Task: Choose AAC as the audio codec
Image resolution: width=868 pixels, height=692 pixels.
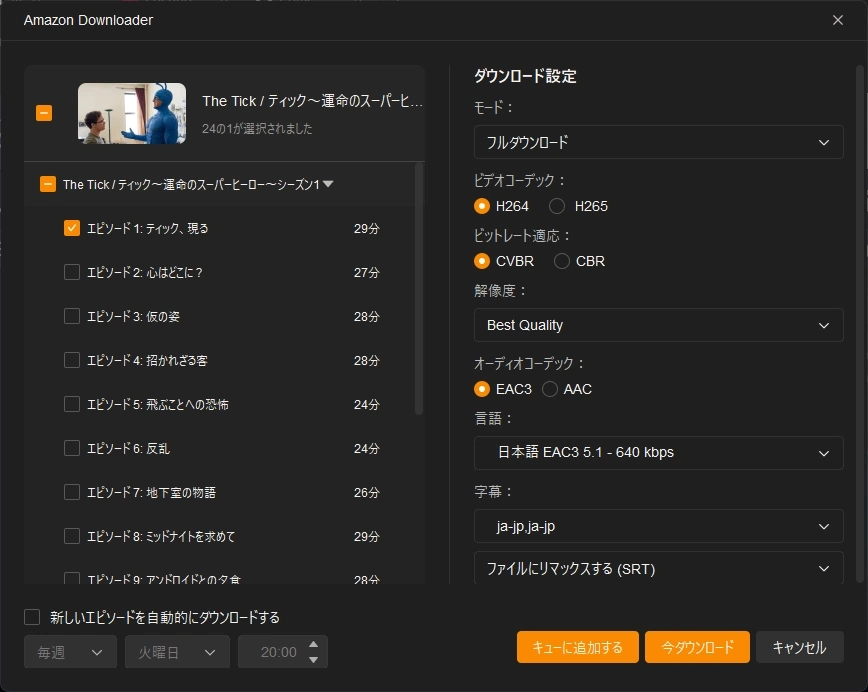Action: (550, 389)
